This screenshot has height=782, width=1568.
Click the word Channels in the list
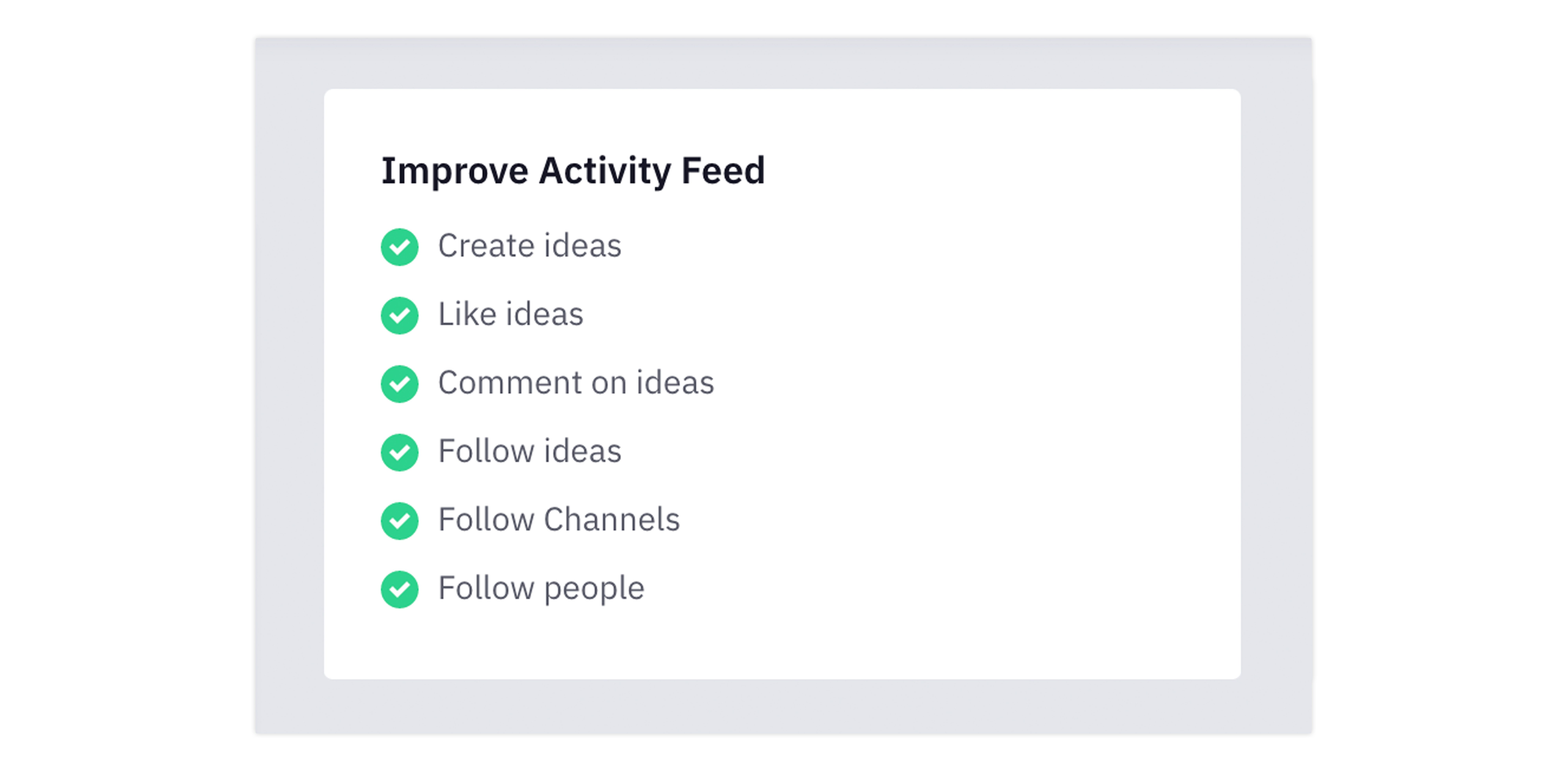(x=612, y=520)
